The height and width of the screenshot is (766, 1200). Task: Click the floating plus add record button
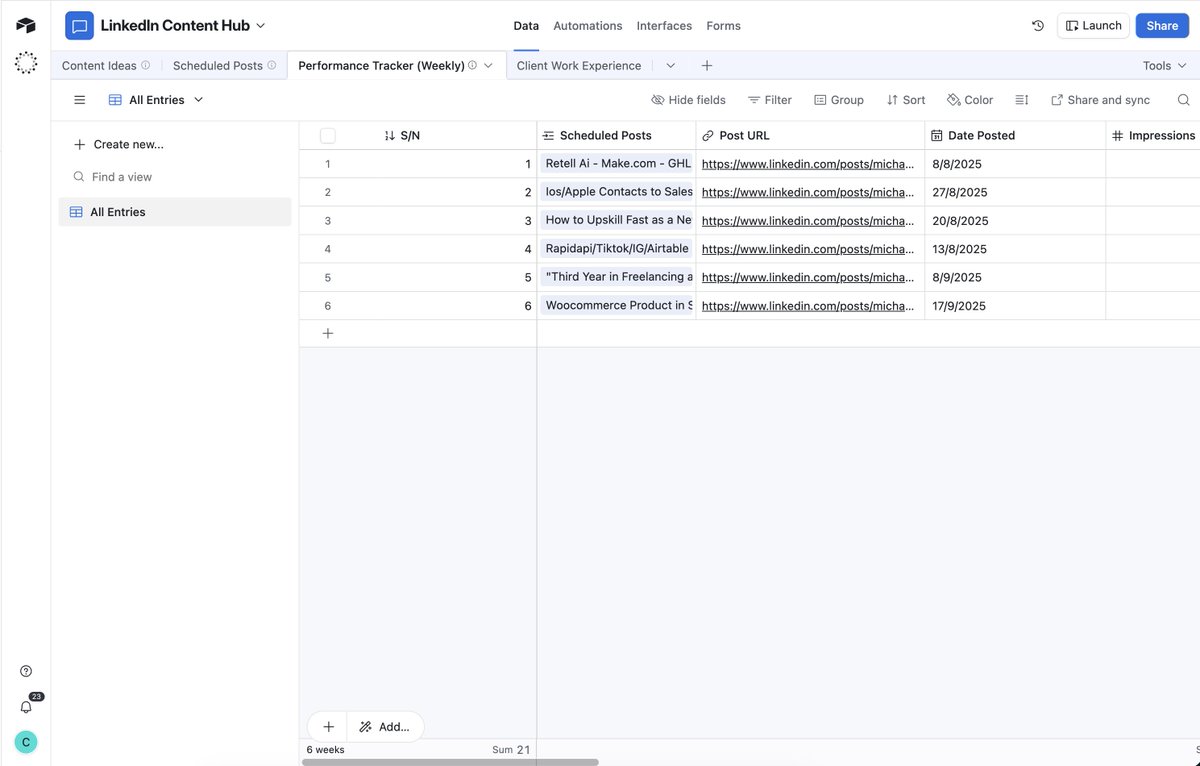pos(327,727)
